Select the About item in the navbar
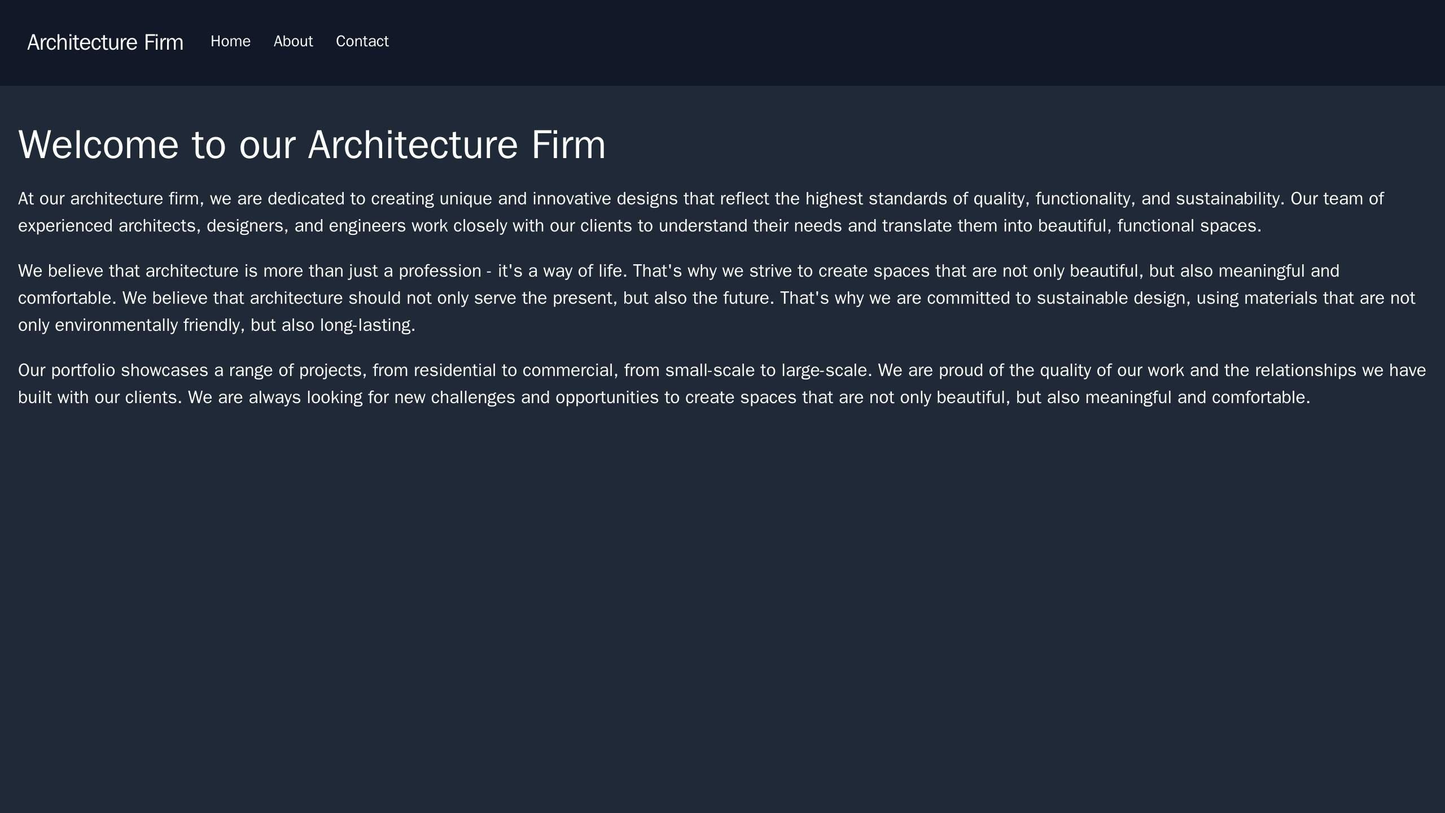This screenshot has width=1445, height=813. [291, 41]
